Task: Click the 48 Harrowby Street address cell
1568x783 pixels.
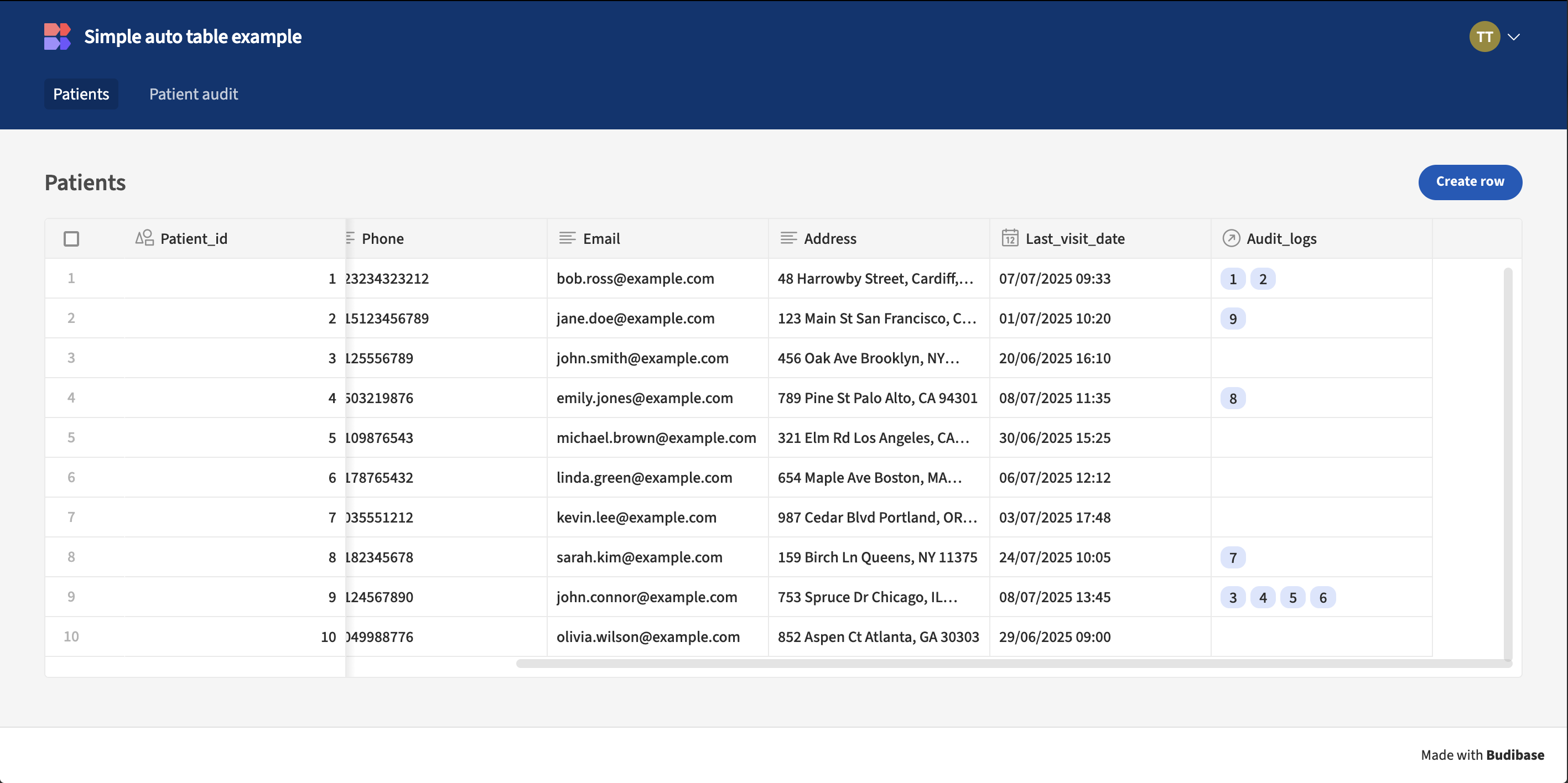Action: 879,279
